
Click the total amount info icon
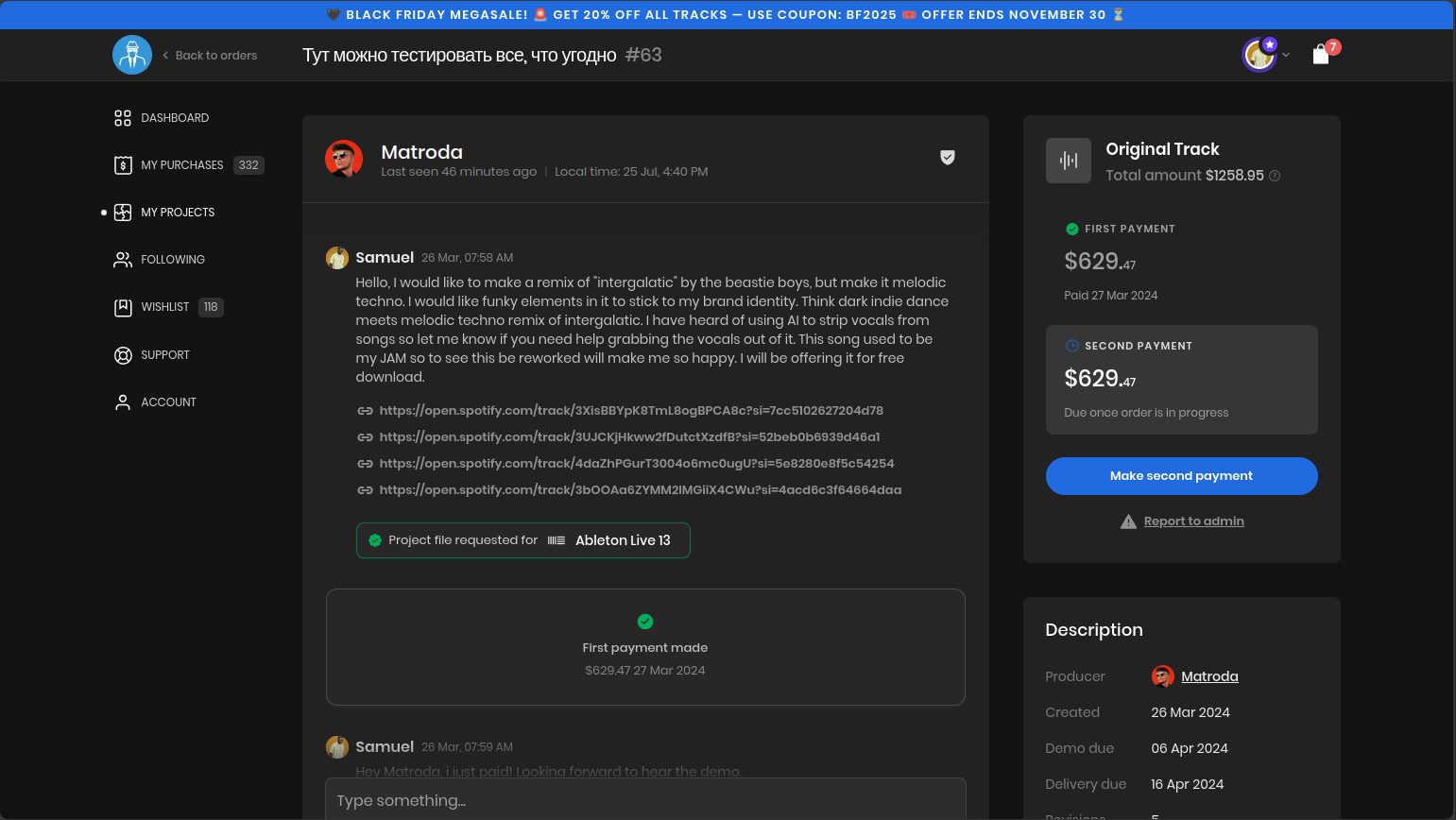coord(1275,176)
